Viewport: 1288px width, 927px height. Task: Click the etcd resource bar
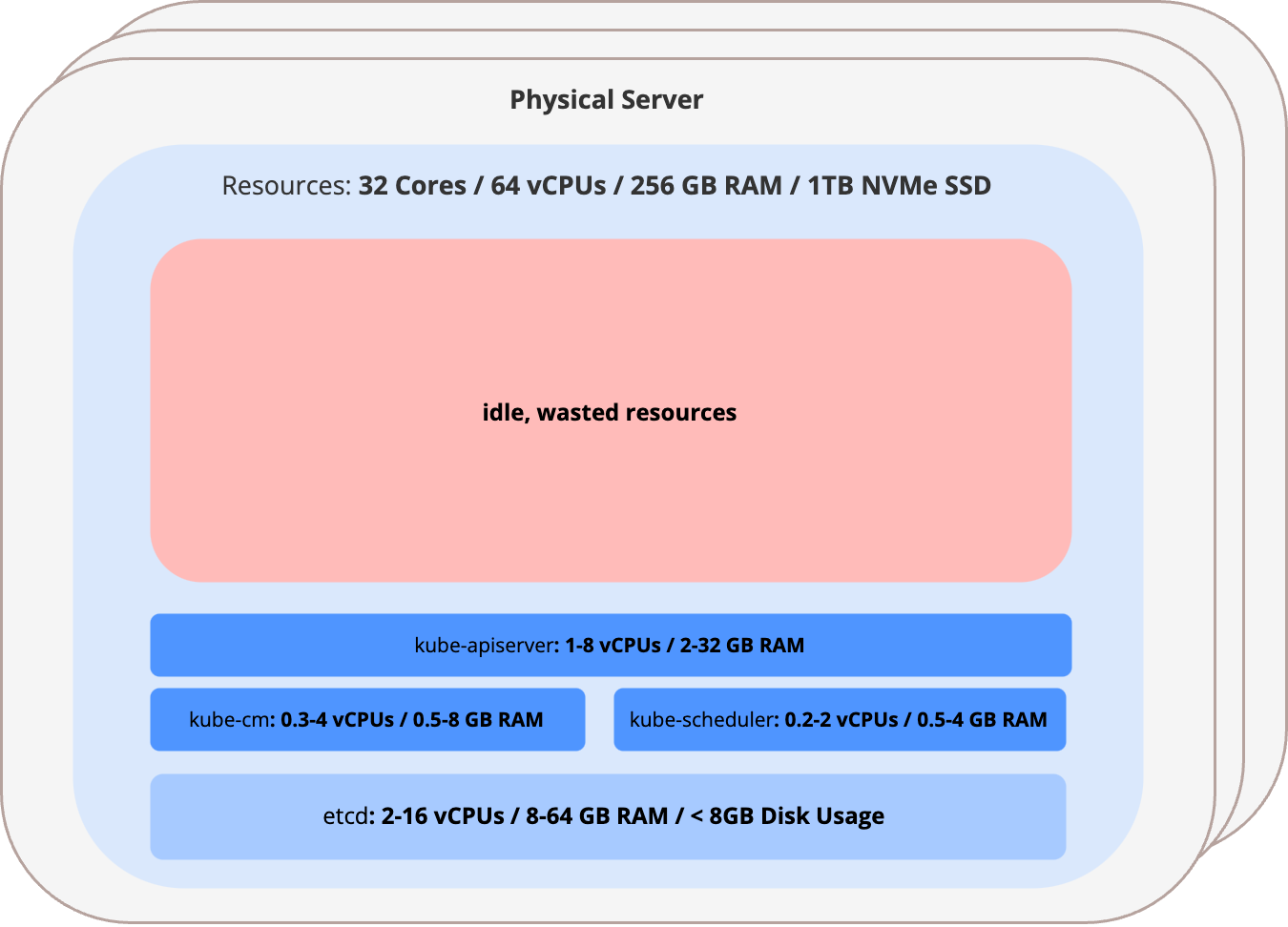(x=608, y=816)
